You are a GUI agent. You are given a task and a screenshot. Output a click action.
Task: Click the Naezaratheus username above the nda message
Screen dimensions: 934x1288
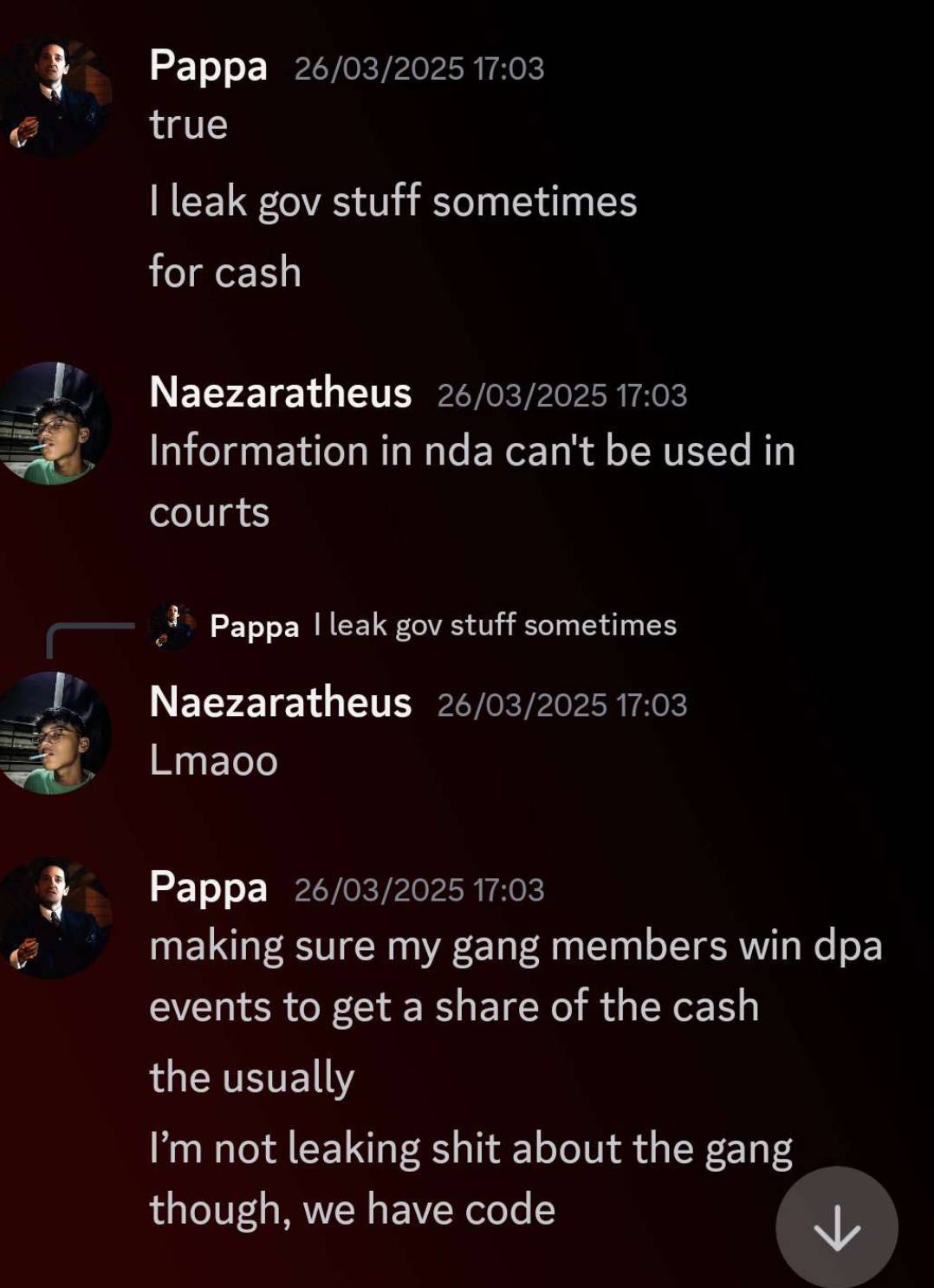coord(280,393)
